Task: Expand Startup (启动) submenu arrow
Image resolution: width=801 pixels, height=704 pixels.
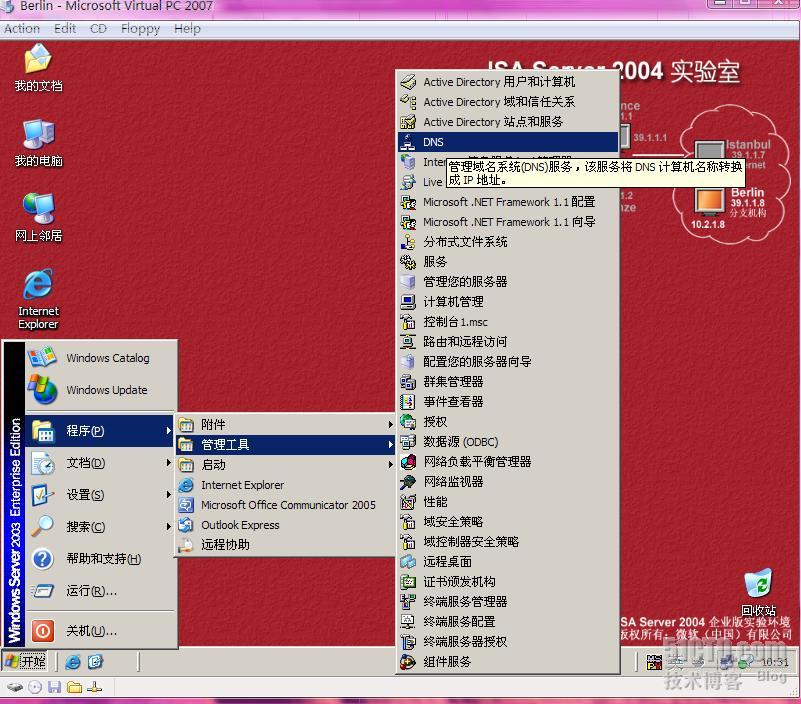Action: pos(390,464)
